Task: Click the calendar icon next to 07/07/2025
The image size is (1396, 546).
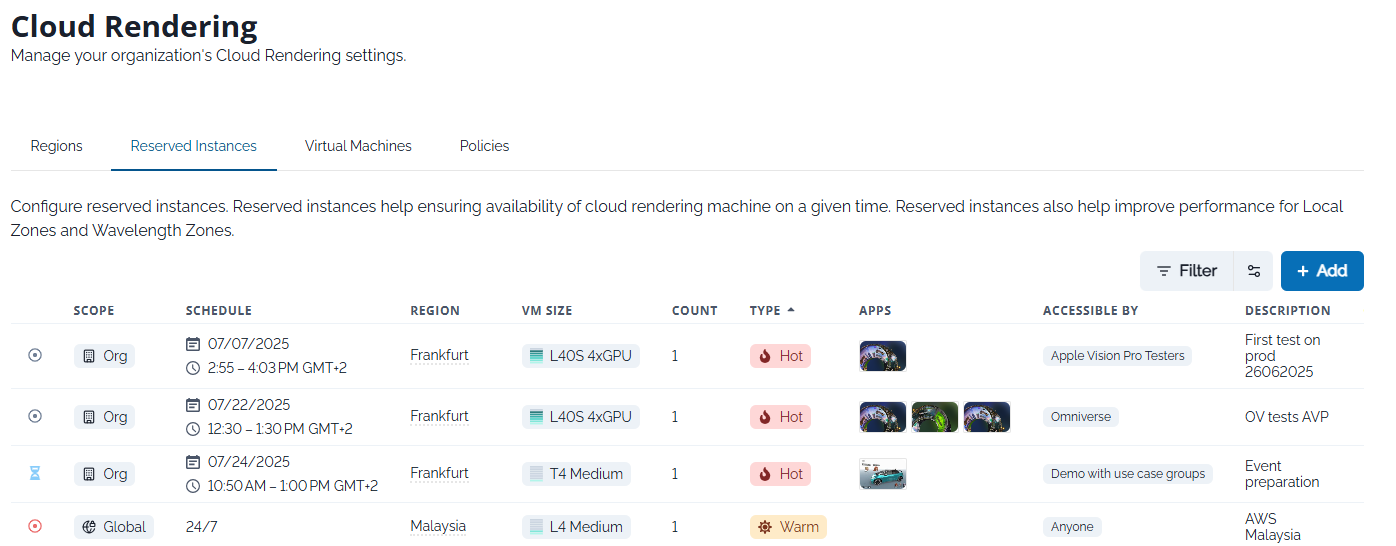Action: [194, 344]
